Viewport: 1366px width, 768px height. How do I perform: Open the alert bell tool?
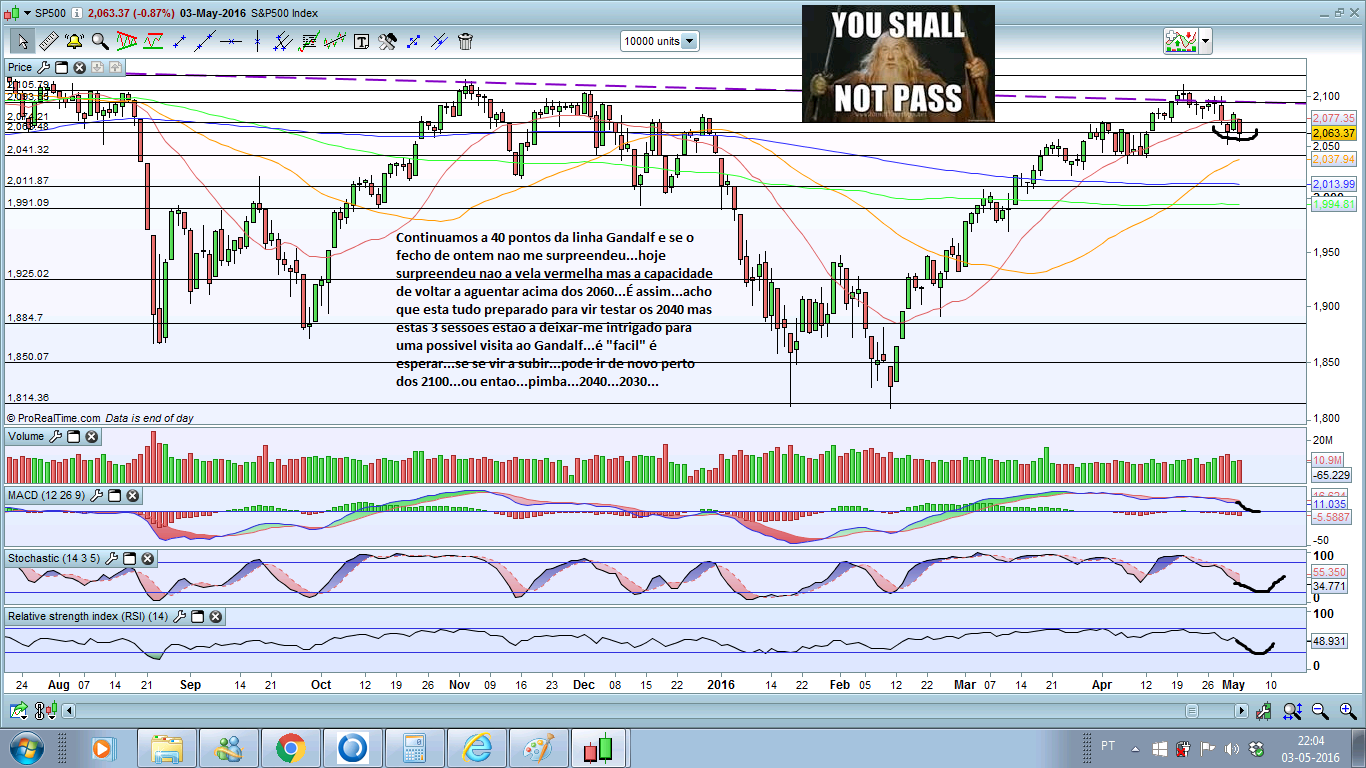click(x=74, y=41)
